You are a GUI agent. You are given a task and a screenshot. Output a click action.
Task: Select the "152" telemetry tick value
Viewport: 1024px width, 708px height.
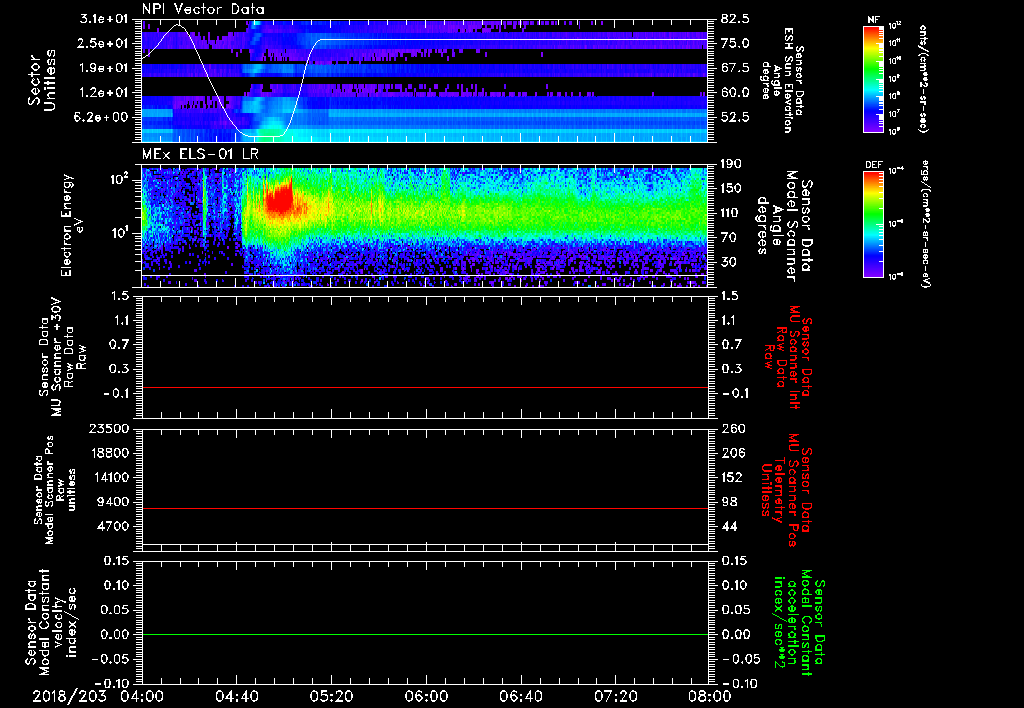732,477
